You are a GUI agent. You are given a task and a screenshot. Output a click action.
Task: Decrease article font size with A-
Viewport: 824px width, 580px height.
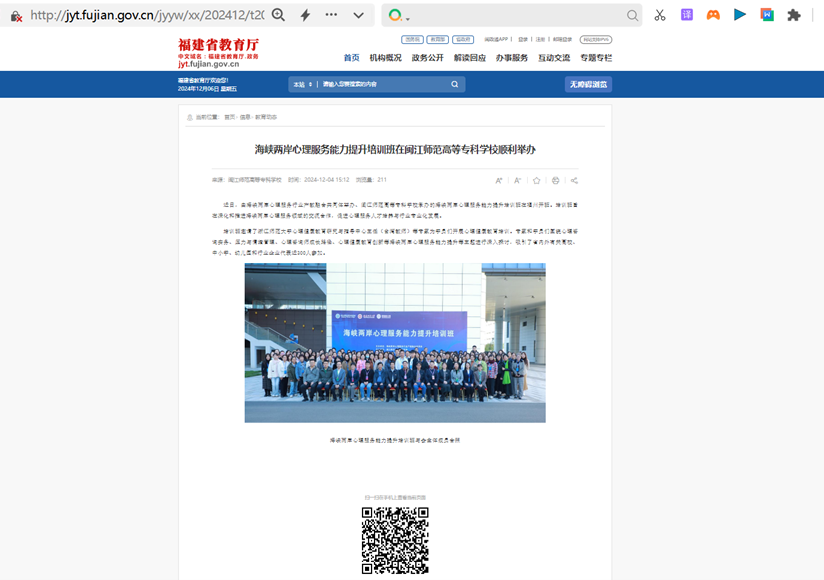[x=517, y=180]
